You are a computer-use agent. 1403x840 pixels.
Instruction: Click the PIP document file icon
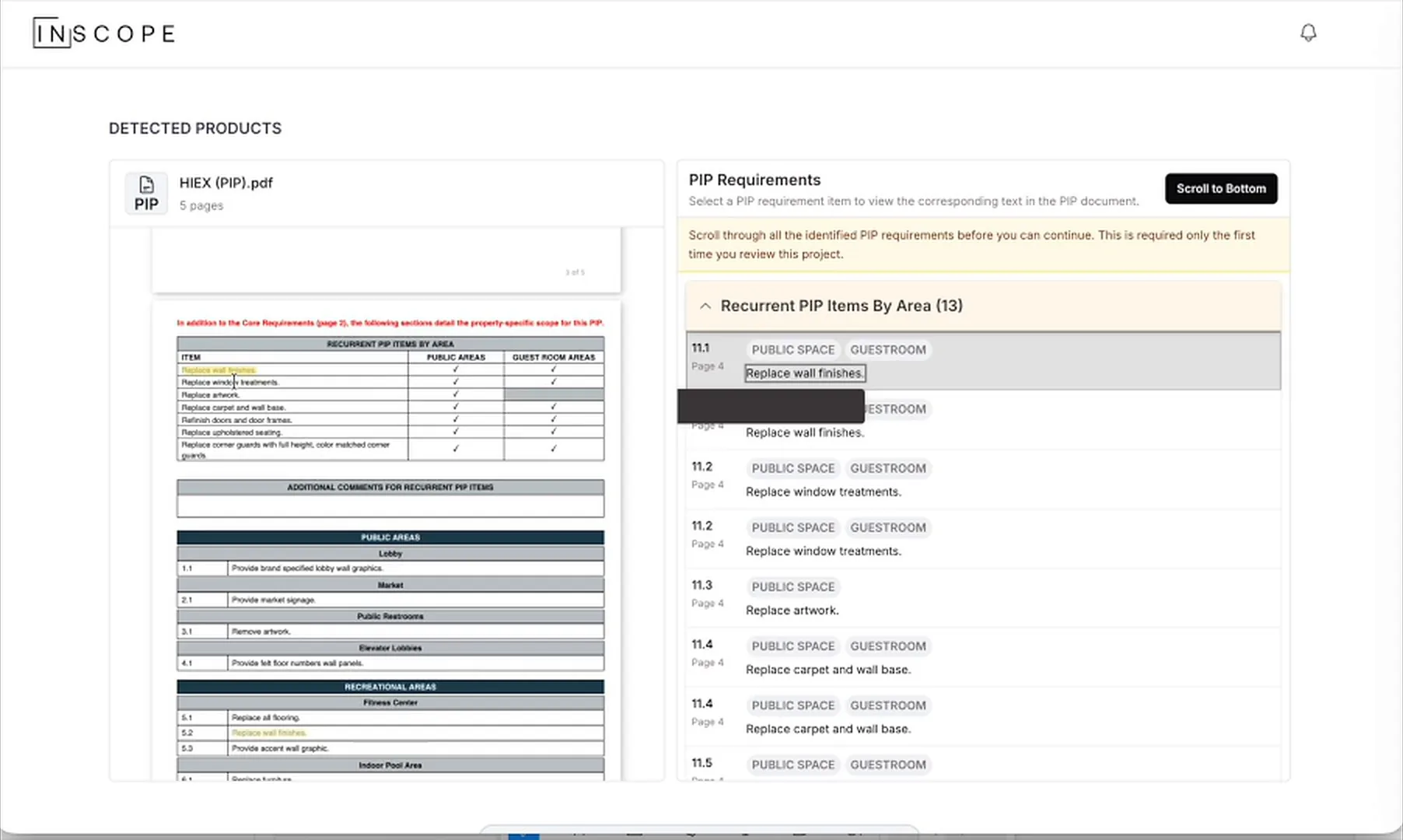click(146, 193)
